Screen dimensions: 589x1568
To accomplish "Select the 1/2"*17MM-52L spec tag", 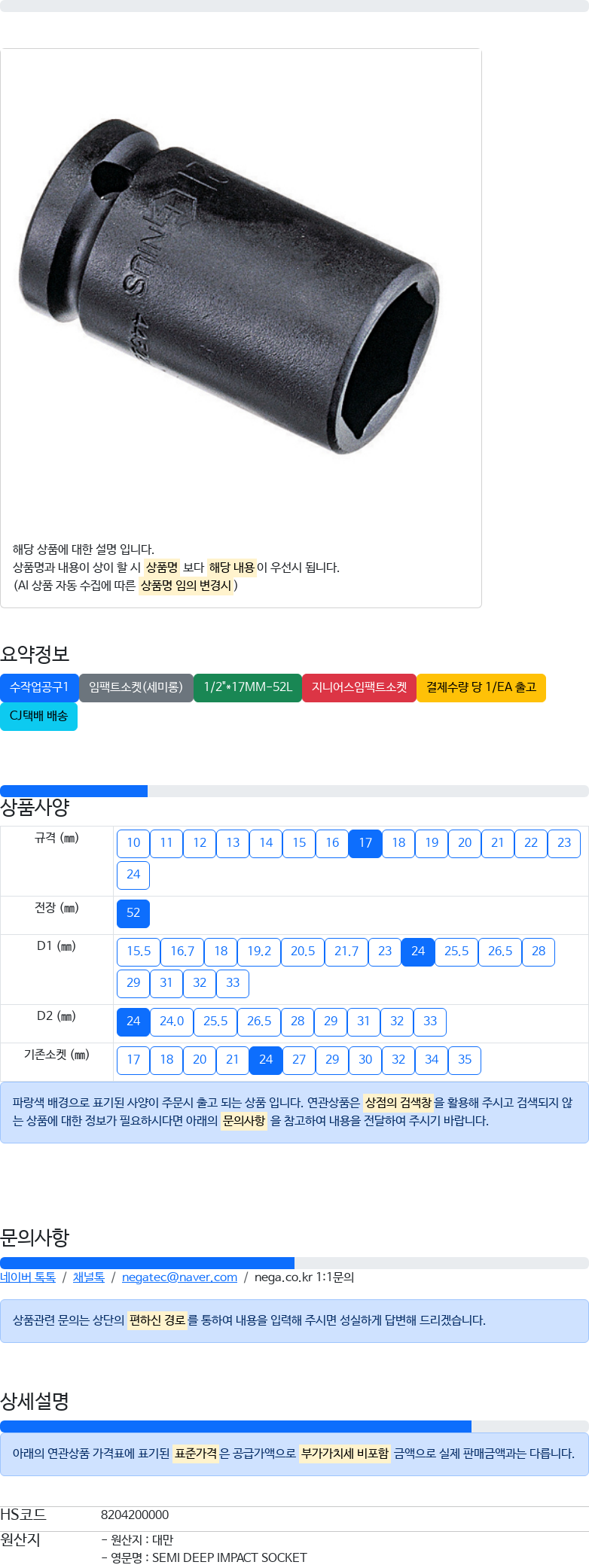I will tap(248, 687).
